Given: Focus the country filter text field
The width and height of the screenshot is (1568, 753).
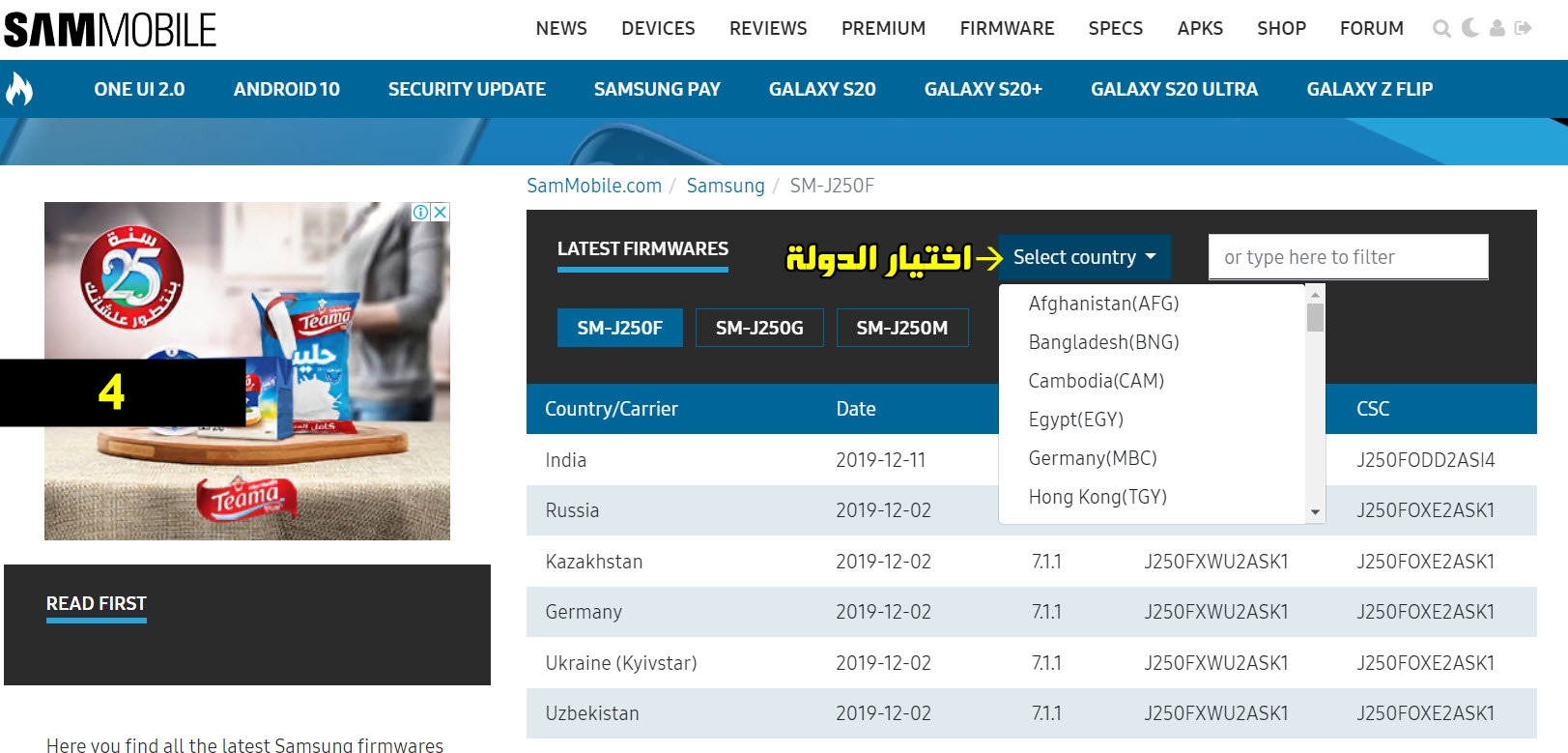Looking at the screenshot, I should coord(1348,257).
